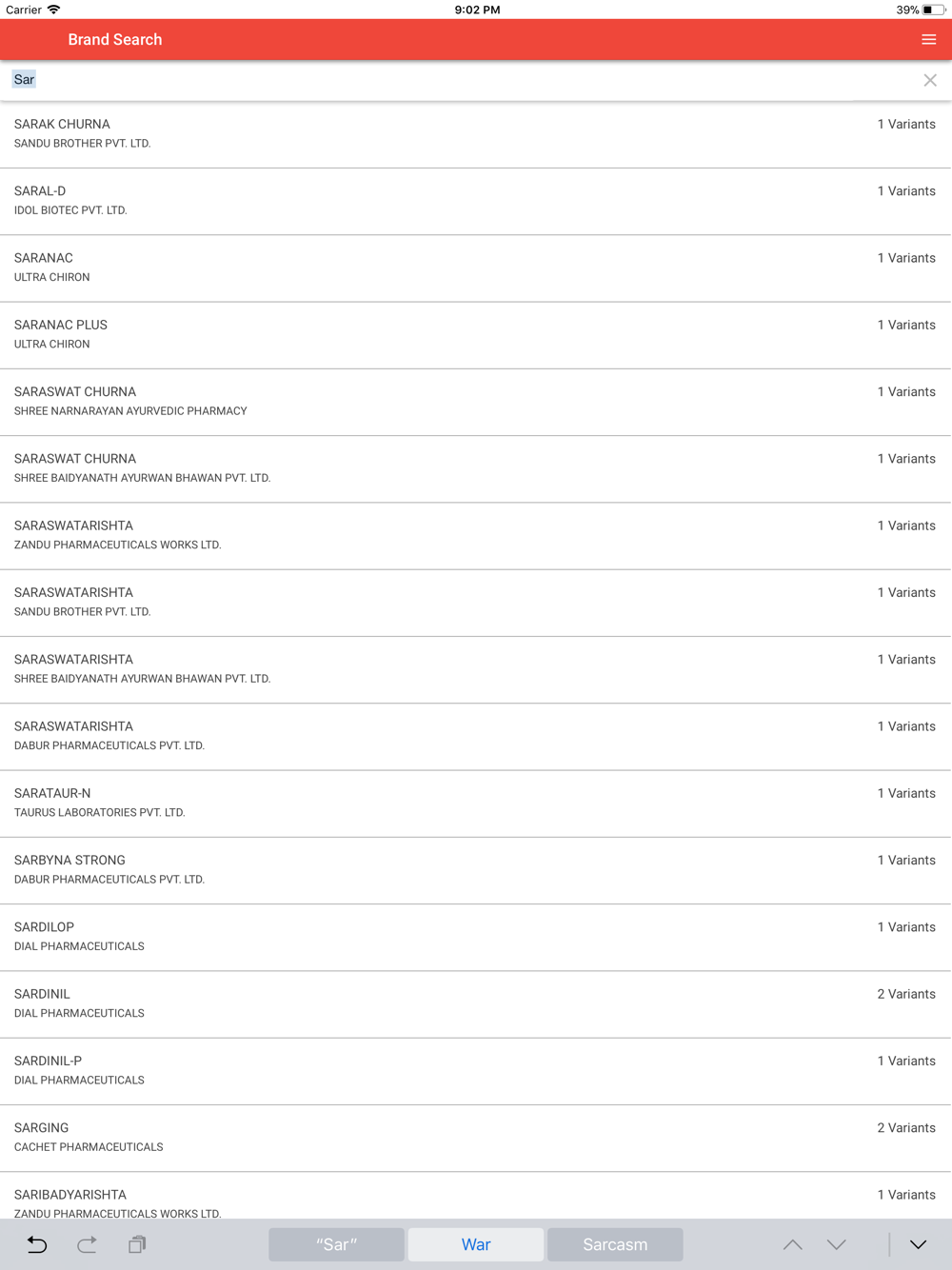
Task: Open the hamburger menu in header
Action: point(928,40)
